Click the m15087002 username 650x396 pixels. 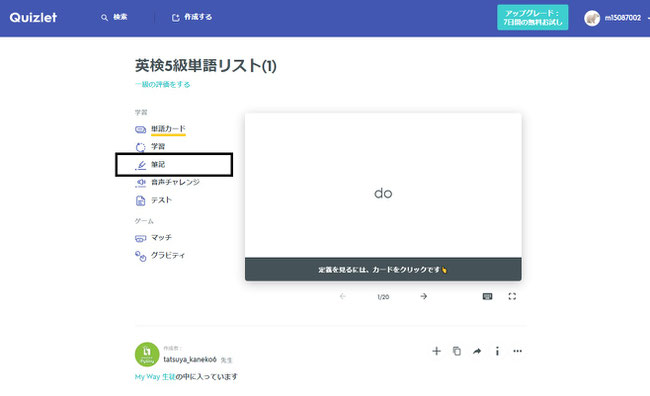pos(623,18)
